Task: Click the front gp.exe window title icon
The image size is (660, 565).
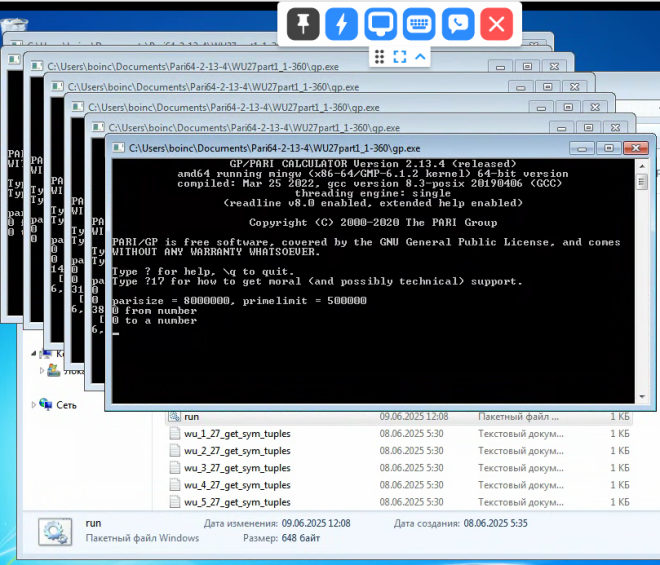Action: pos(118,148)
